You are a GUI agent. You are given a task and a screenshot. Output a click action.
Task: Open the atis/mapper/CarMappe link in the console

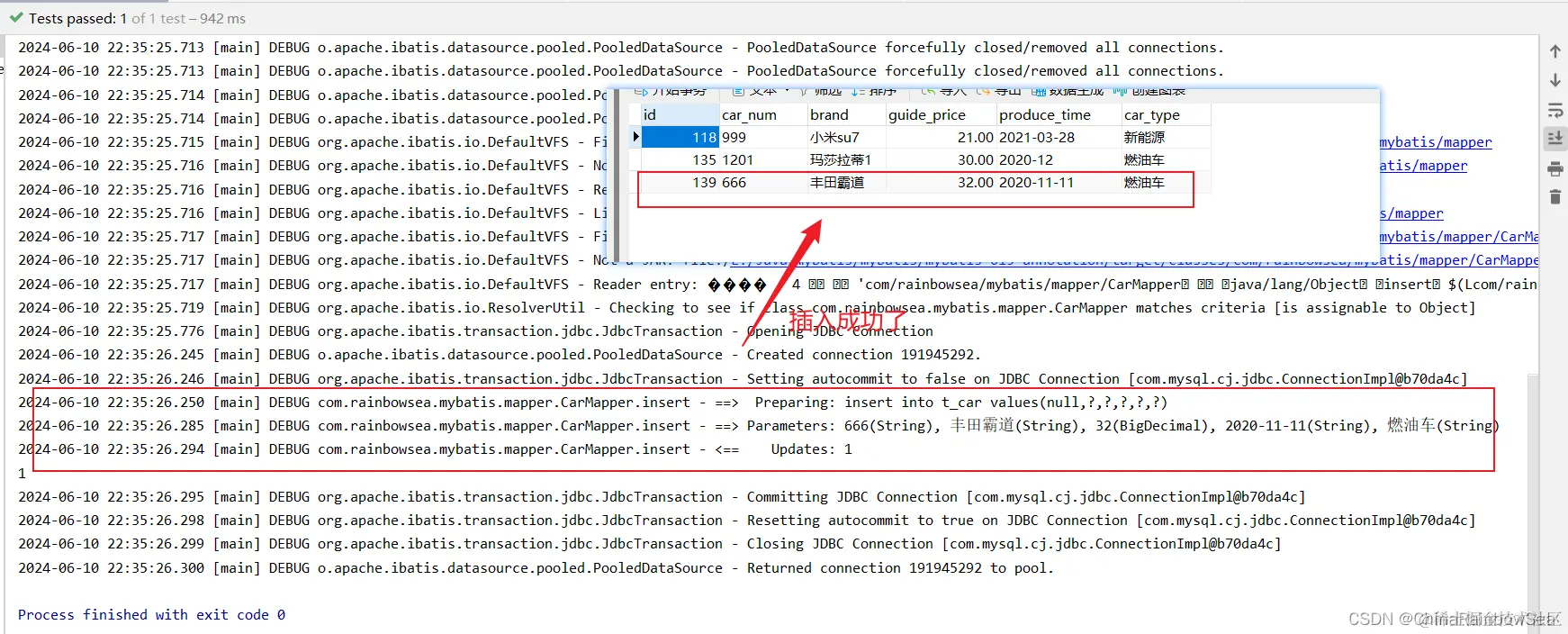[x=1459, y=260]
